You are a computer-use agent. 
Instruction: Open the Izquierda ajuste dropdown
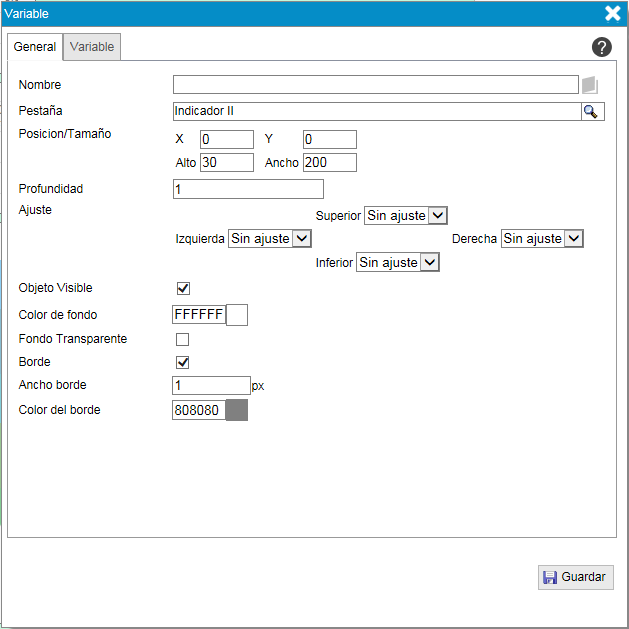click(x=270, y=239)
